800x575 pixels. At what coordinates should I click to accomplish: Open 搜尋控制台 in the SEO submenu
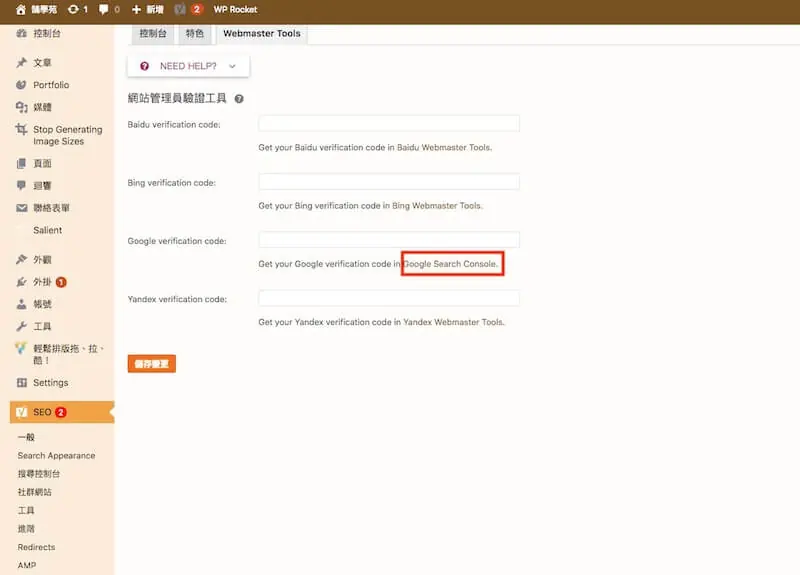pos(39,474)
